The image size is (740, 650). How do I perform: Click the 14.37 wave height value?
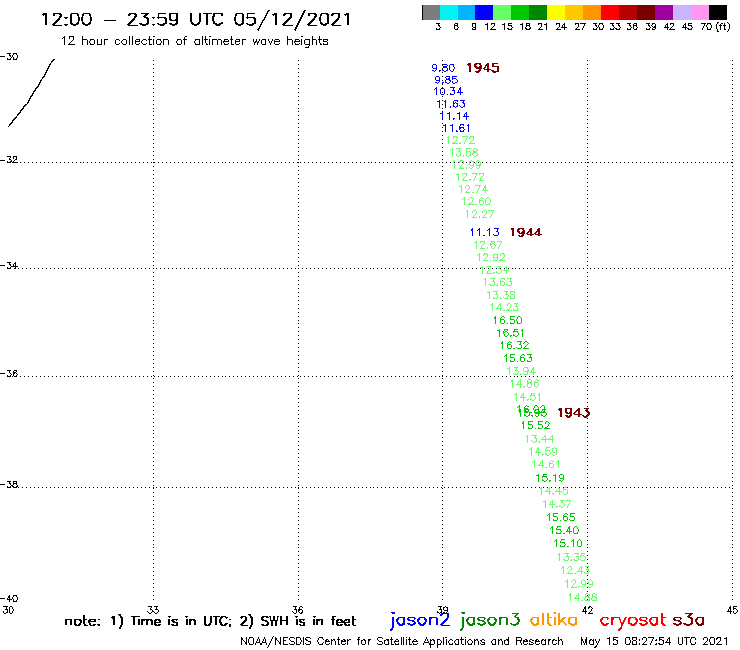pos(557,504)
